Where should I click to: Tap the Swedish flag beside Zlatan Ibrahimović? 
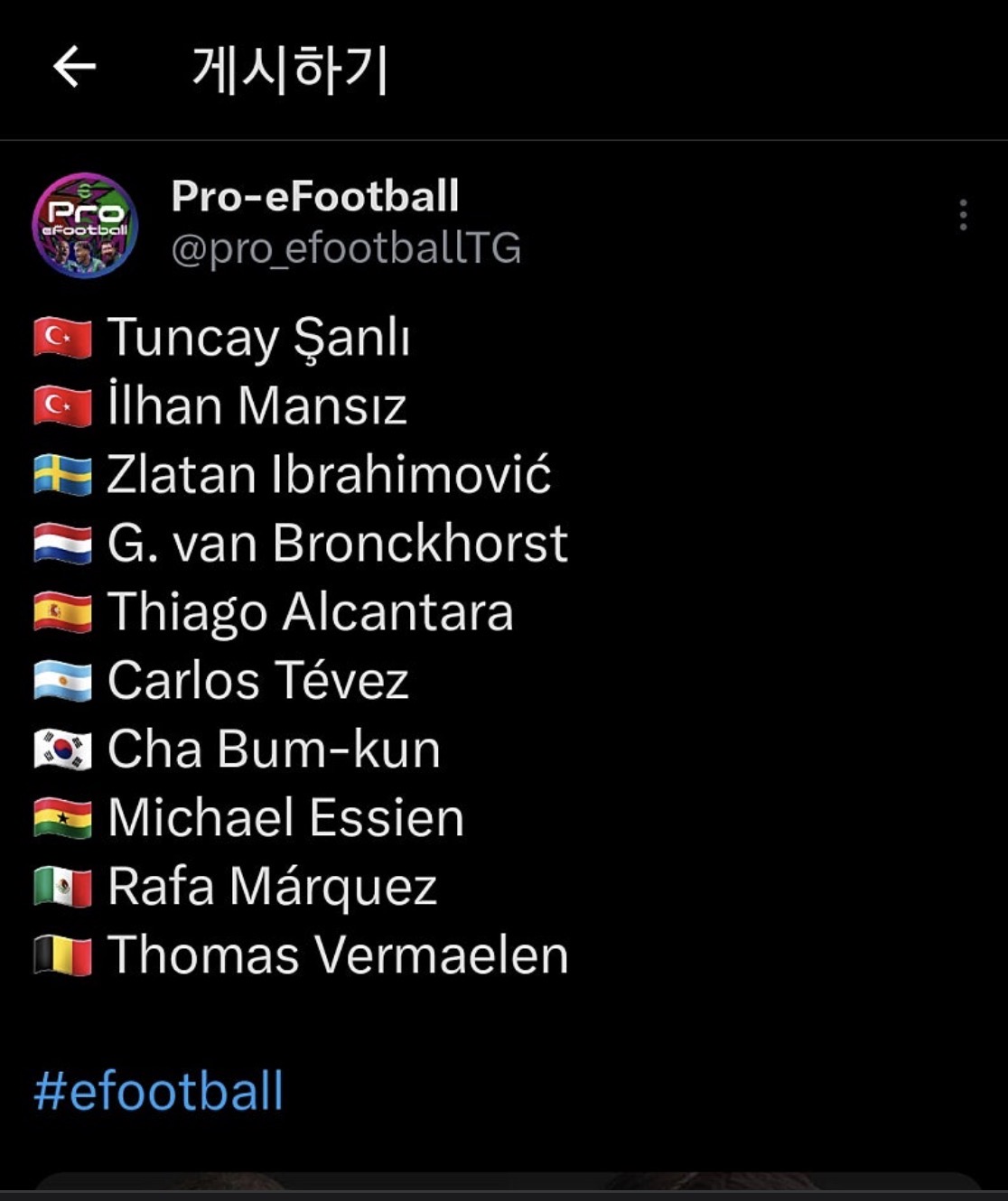[62, 475]
